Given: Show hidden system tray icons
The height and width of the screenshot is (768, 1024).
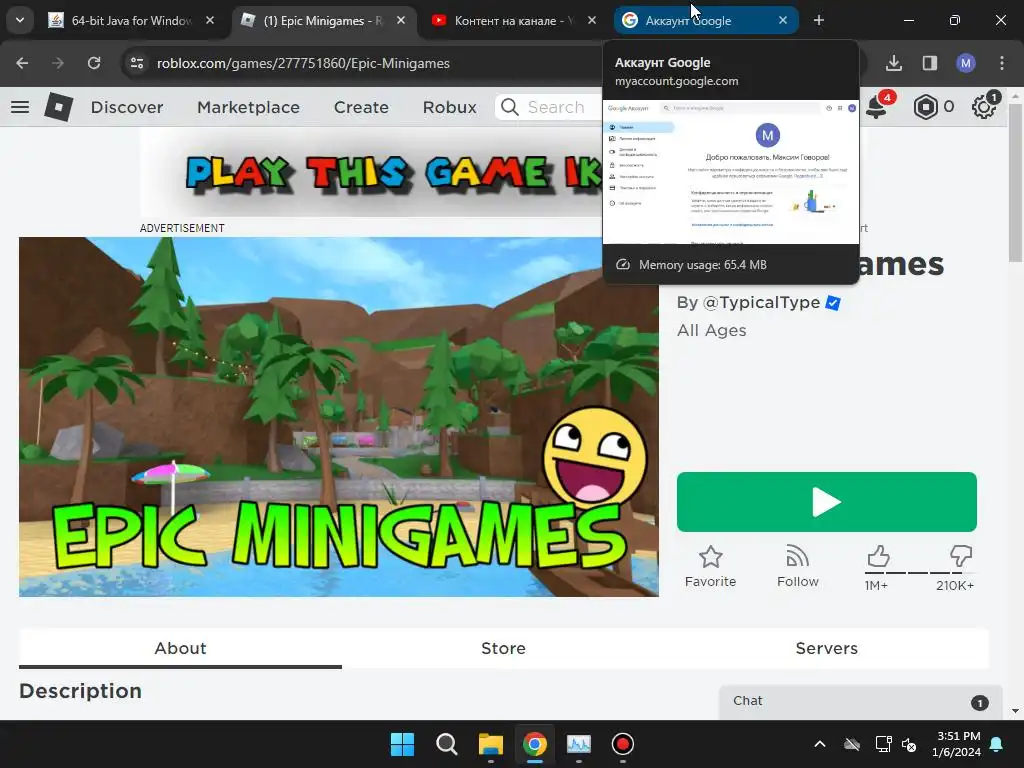Looking at the screenshot, I should coord(820,744).
